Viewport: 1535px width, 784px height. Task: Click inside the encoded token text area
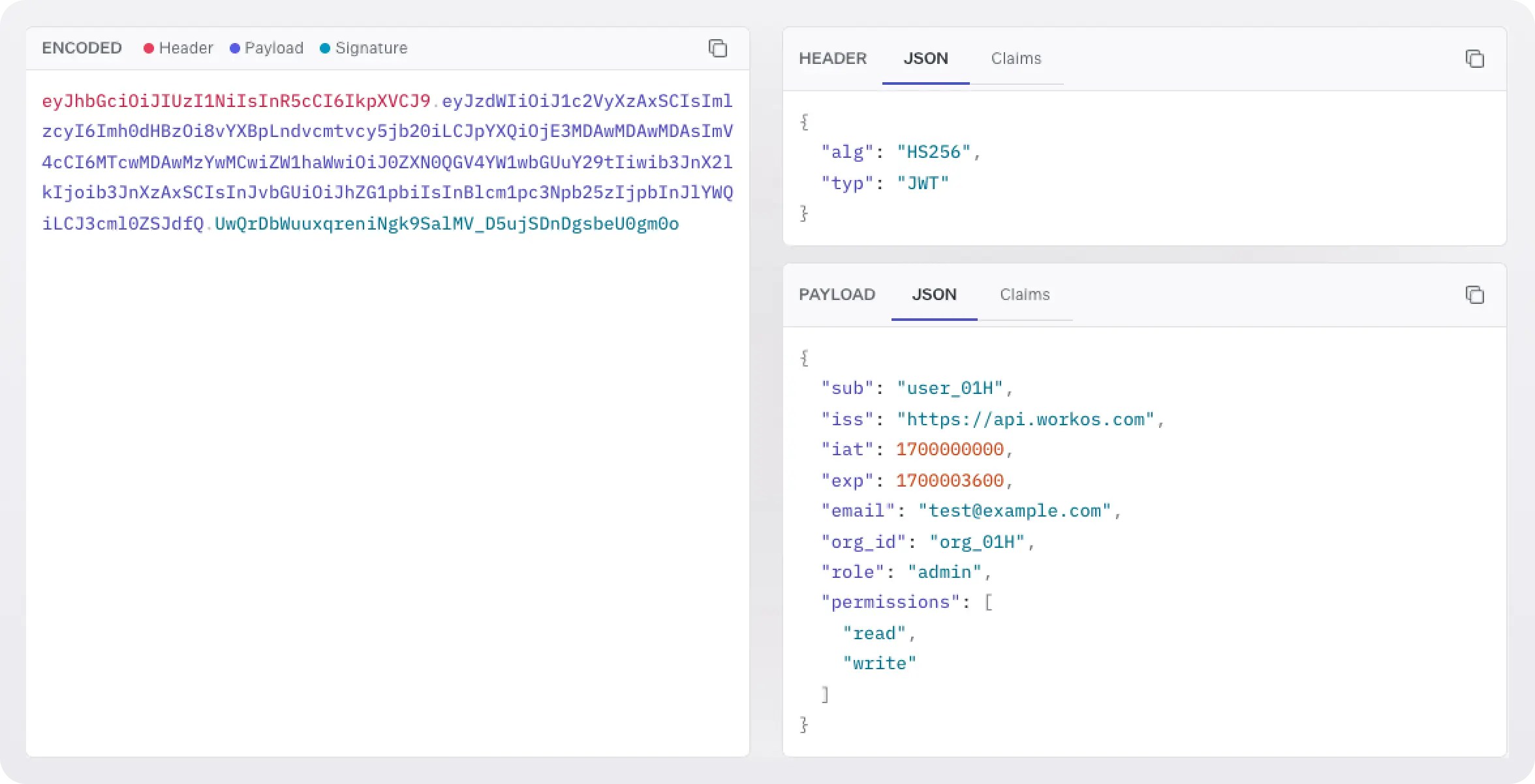point(385,391)
